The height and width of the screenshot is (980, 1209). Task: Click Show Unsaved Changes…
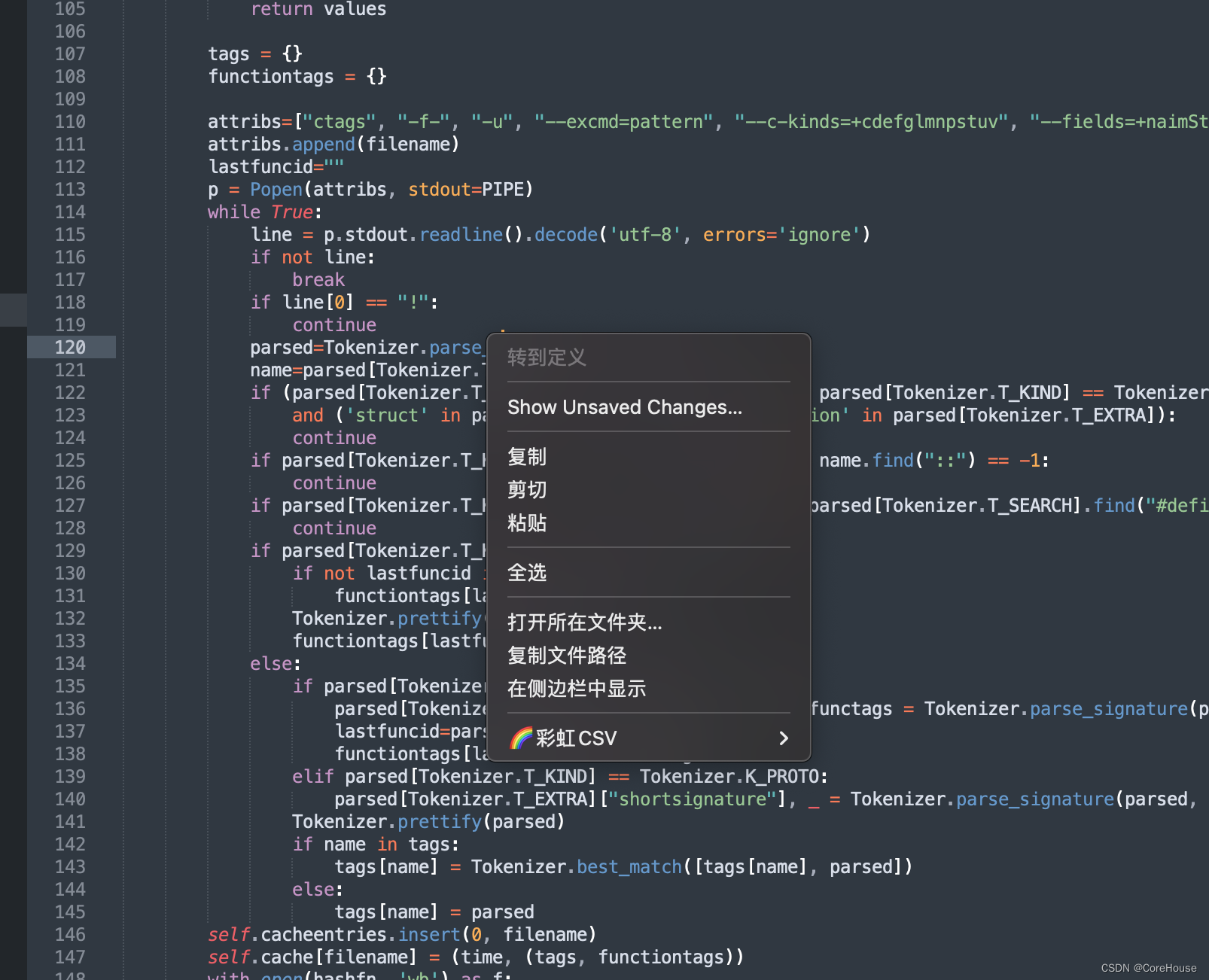[x=624, y=407]
